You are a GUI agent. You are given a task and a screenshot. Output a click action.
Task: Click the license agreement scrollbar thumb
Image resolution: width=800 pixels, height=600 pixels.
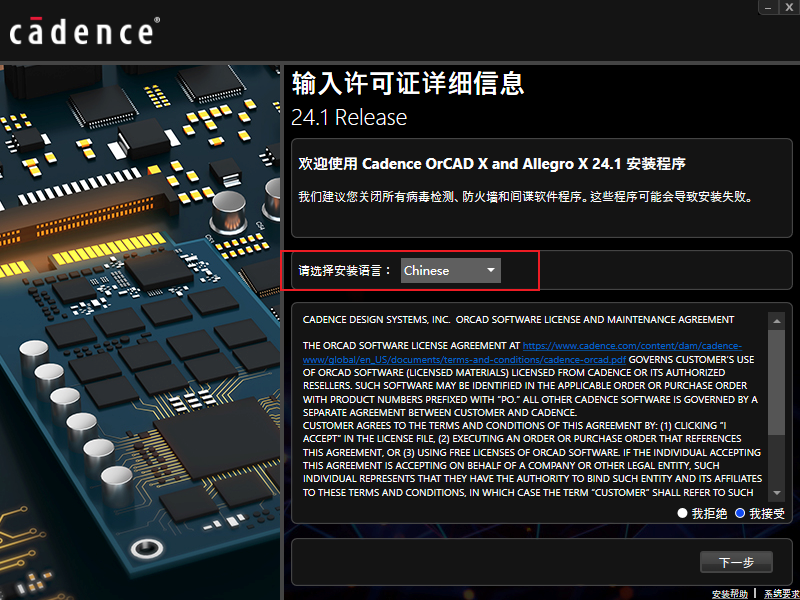777,383
